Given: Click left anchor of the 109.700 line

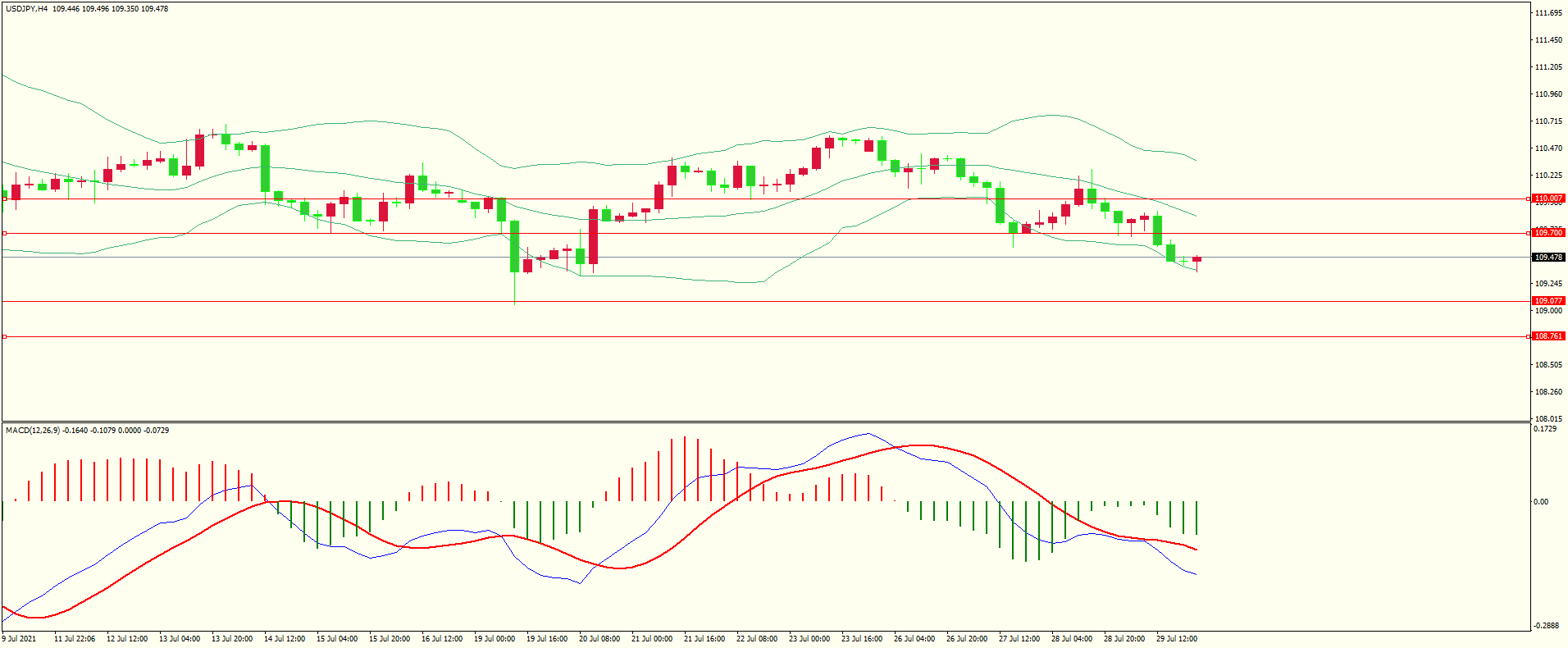Looking at the screenshot, I should [4, 233].
